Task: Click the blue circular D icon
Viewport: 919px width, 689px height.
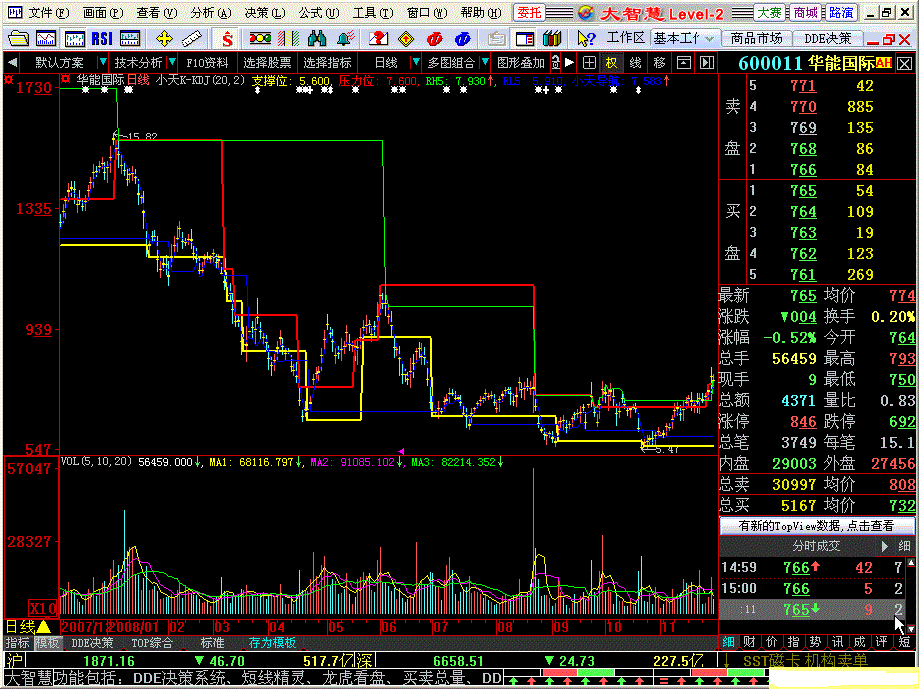Action: (462, 39)
